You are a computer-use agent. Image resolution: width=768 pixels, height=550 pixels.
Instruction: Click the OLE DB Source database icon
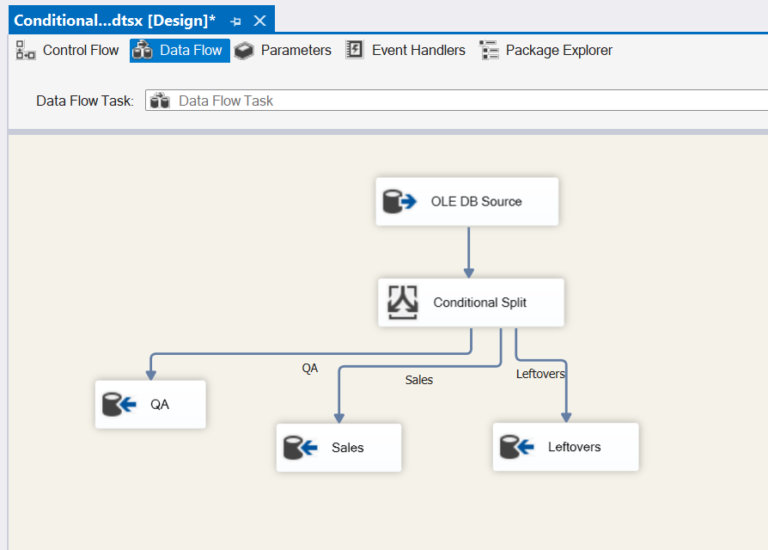(400, 202)
